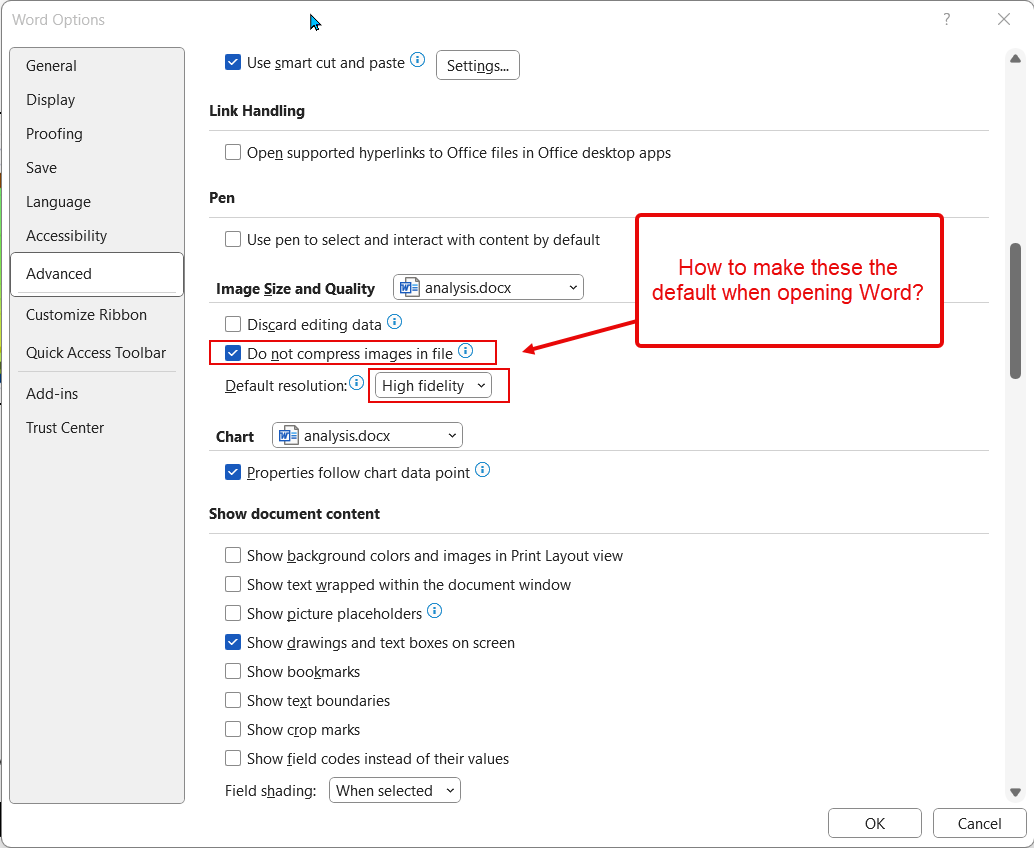Open Default resolution High fidelity dropdown
The height and width of the screenshot is (848, 1034).
(x=433, y=386)
